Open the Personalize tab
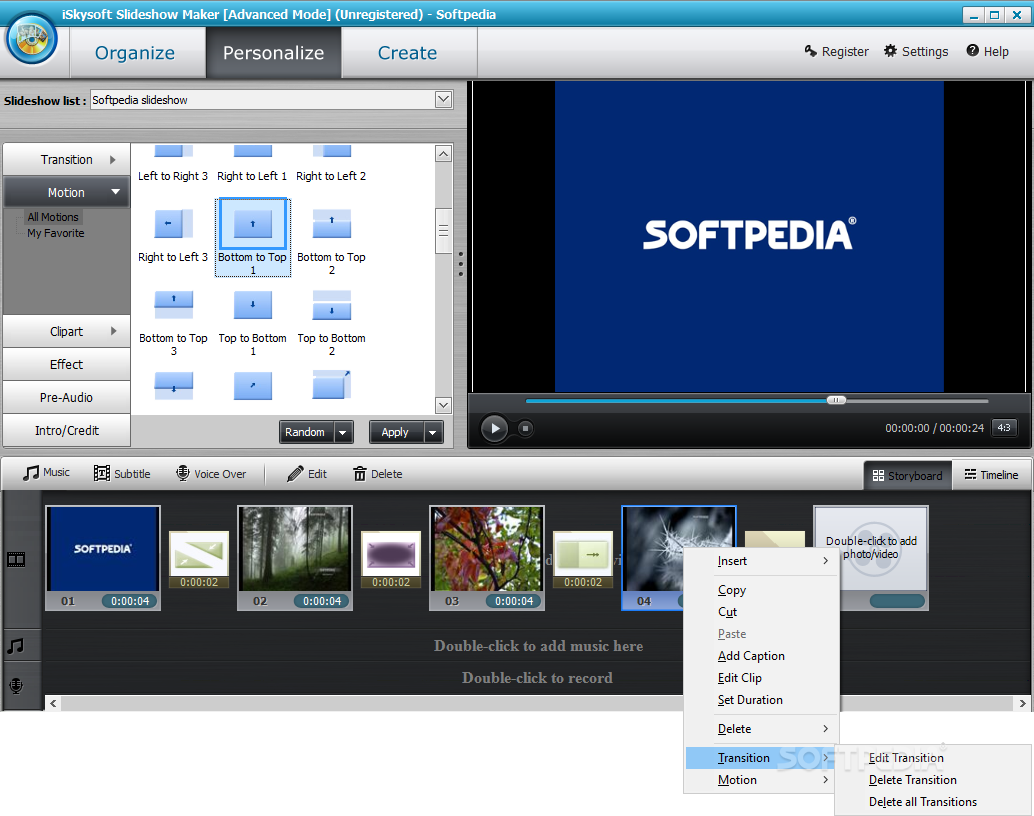Image resolution: width=1034 pixels, height=816 pixels. [x=274, y=53]
